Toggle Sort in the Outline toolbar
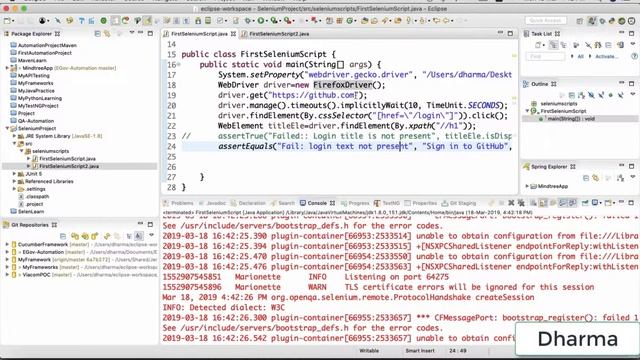The width and height of the screenshot is (640, 360). [x=581, y=95]
